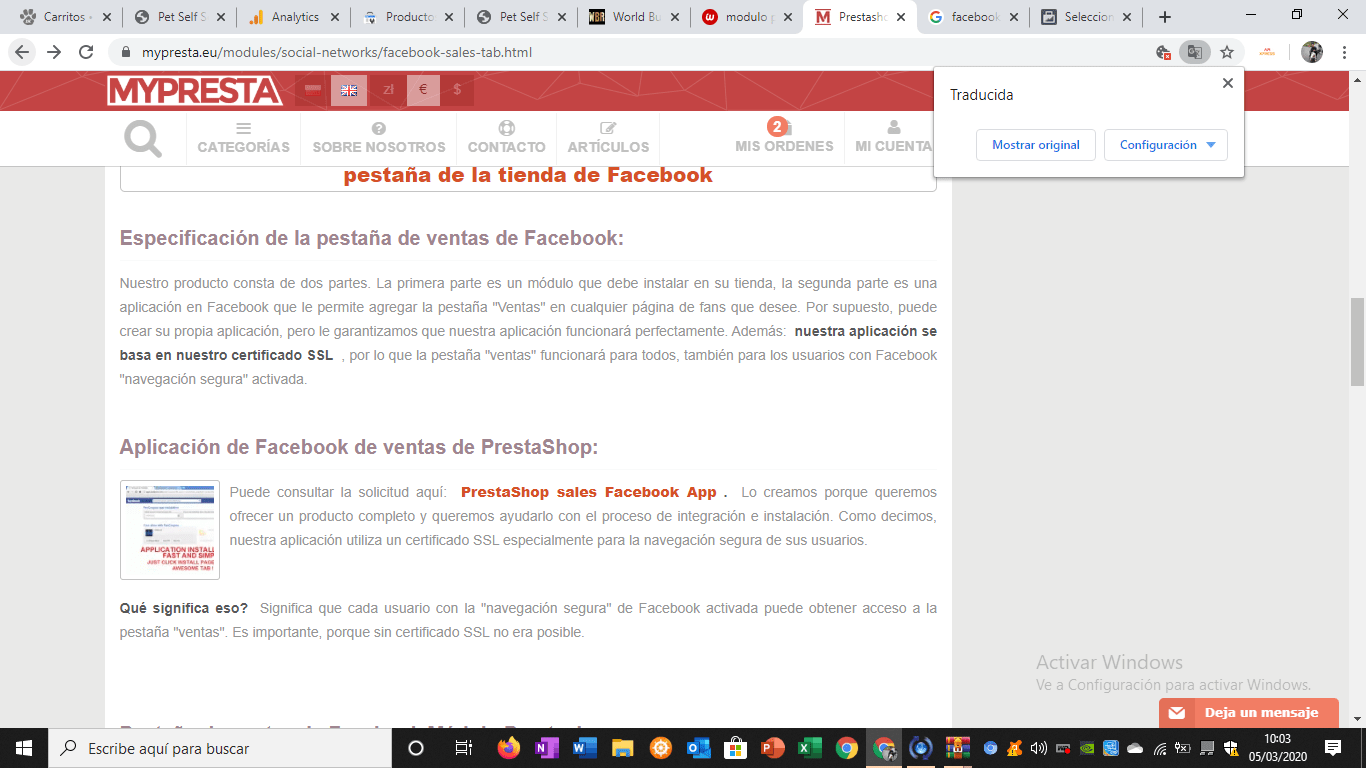
Task: Open the CATEGORÍAS menu
Action: 243,138
